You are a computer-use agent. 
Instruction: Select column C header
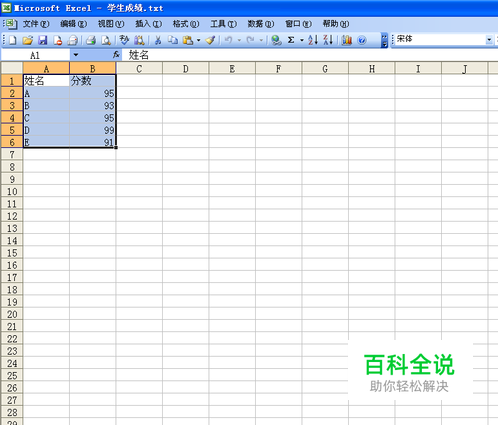pyautogui.click(x=139, y=69)
